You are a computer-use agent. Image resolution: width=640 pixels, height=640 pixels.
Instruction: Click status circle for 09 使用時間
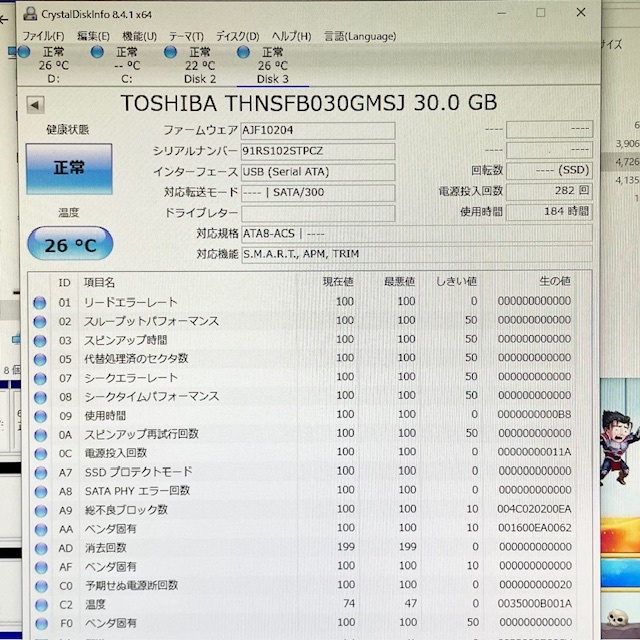(40, 416)
